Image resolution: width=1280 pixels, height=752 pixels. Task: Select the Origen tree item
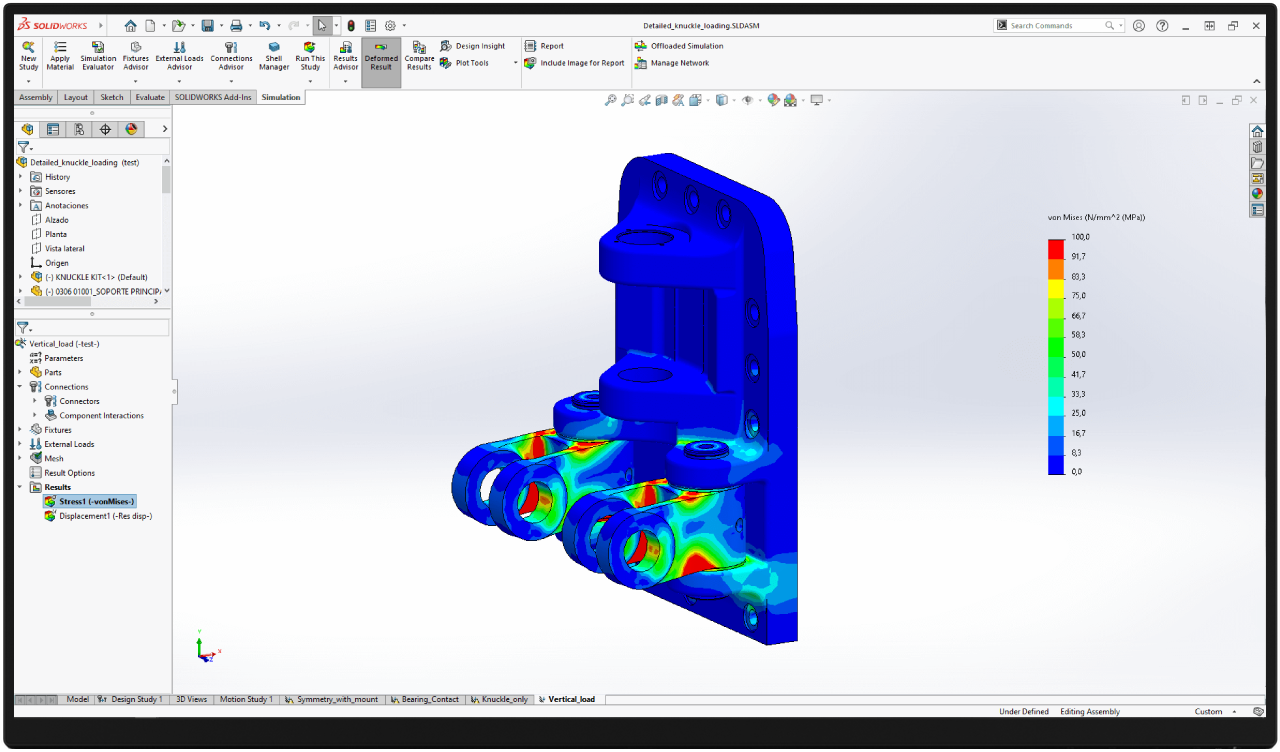point(50,263)
